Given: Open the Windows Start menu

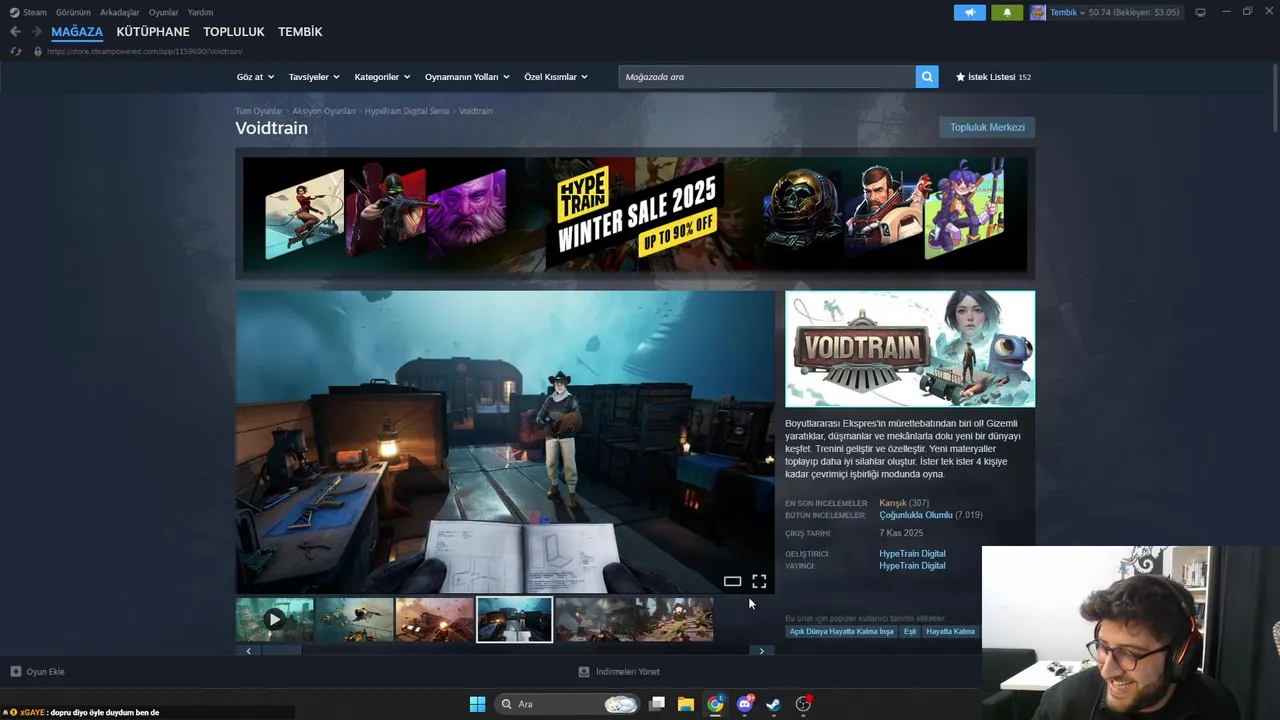Looking at the screenshot, I should click(477, 704).
